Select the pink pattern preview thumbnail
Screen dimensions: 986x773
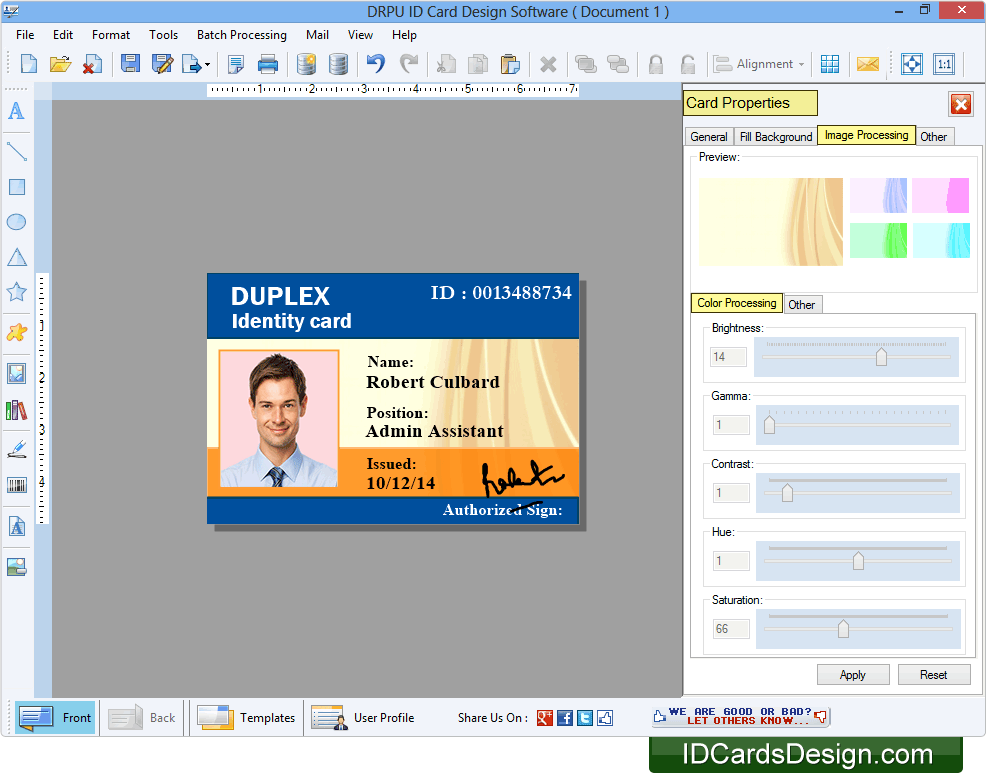tap(941, 195)
